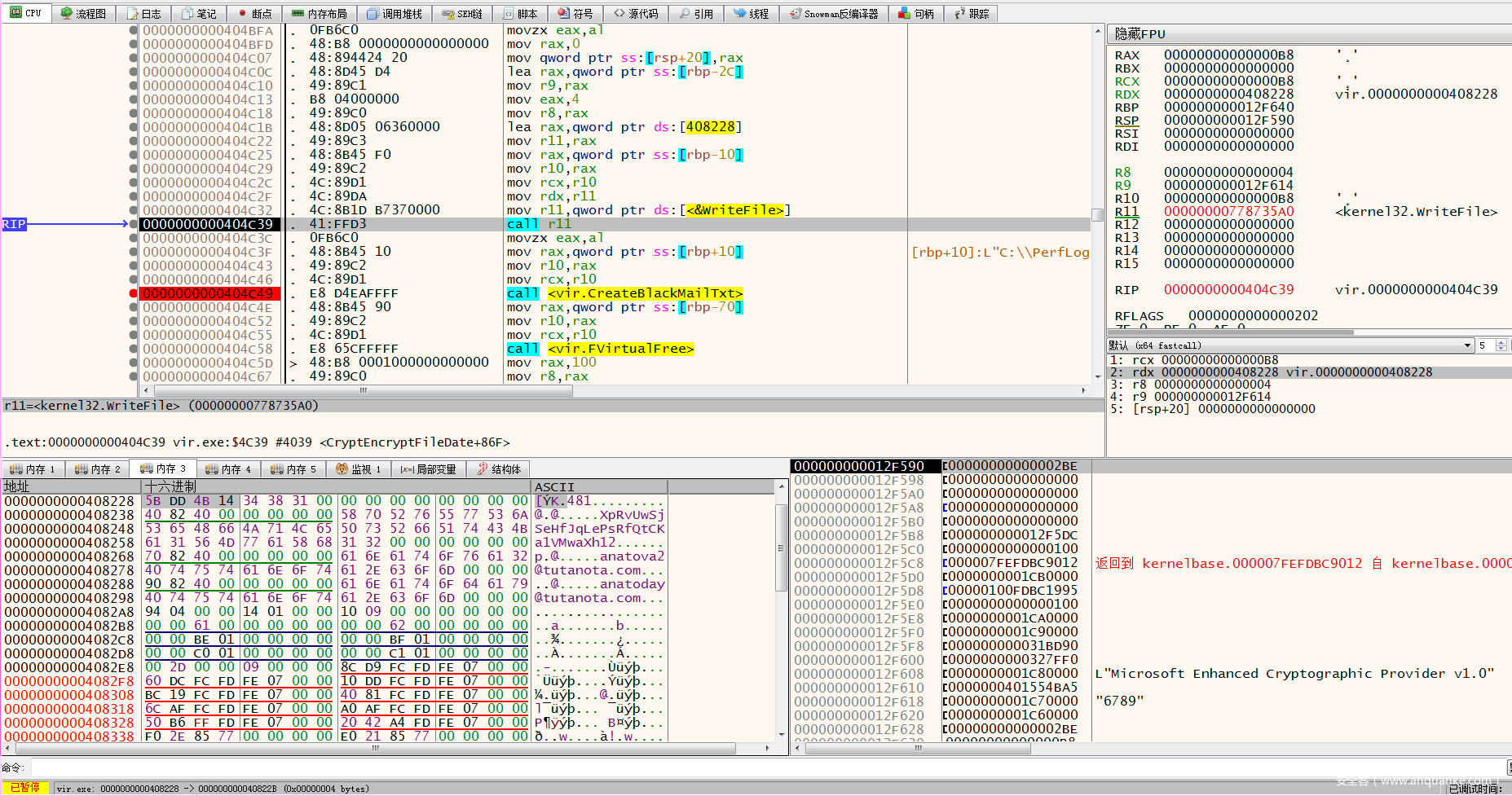Click the 跟踪 trace footprints icon
The height and width of the screenshot is (796, 1512).
(959, 14)
